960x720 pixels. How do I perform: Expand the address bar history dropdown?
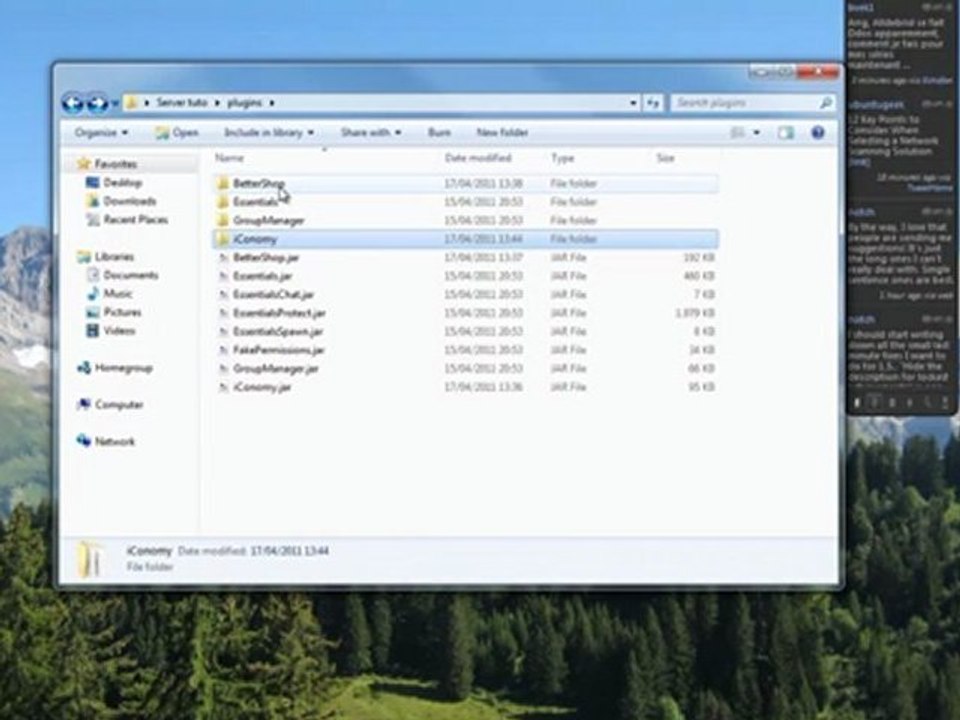[633, 103]
